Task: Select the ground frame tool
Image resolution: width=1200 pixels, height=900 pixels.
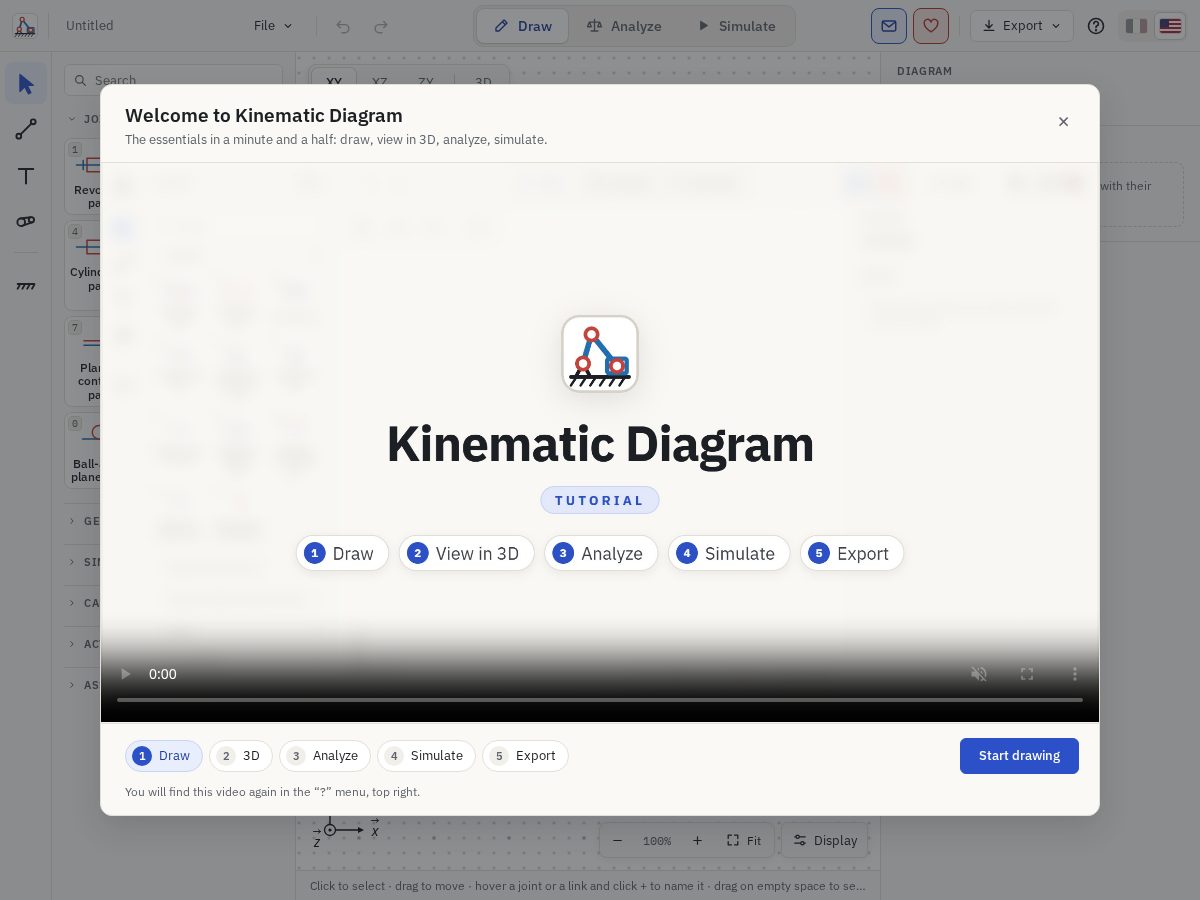Action: [x=26, y=287]
